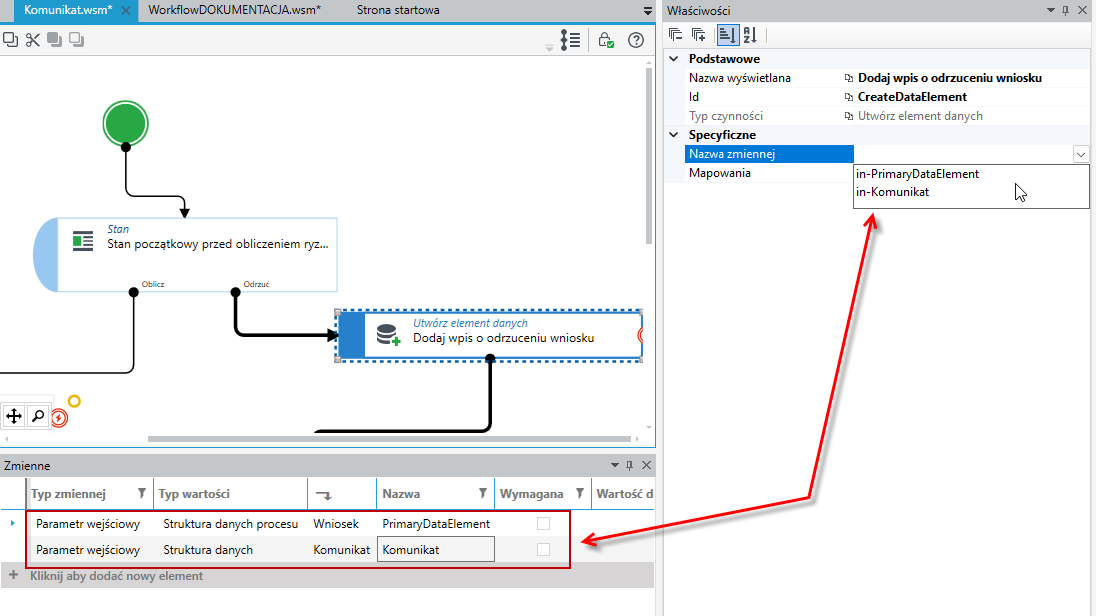Image resolution: width=1096 pixels, height=616 pixels.
Task: Click the plus icon to add a variable
Action: click(x=13, y=575)
